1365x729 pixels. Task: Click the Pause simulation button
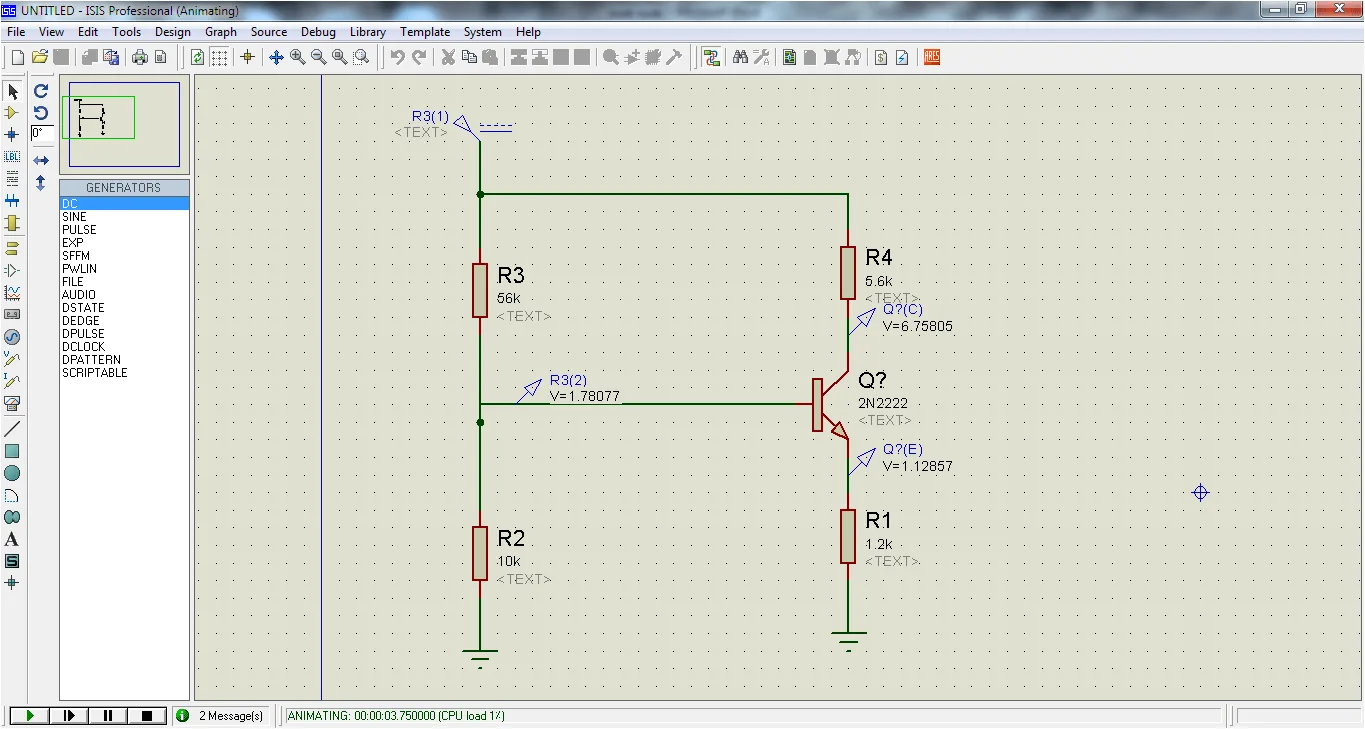click(x=108, y=716)
